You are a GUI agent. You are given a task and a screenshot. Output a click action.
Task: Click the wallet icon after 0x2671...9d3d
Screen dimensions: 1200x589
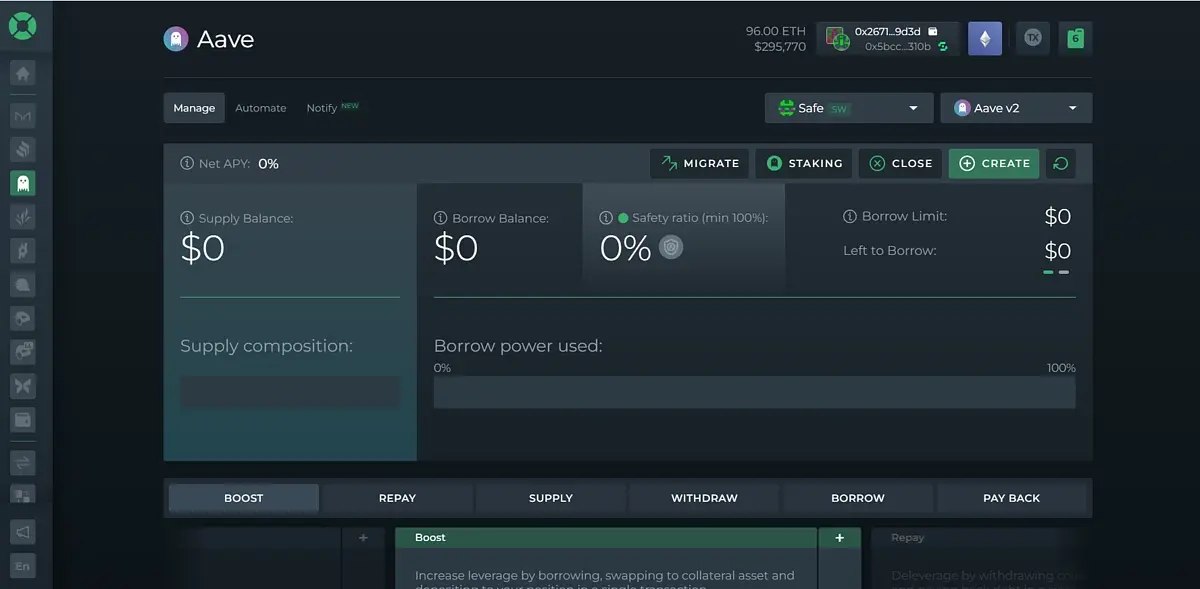point(933,31)
